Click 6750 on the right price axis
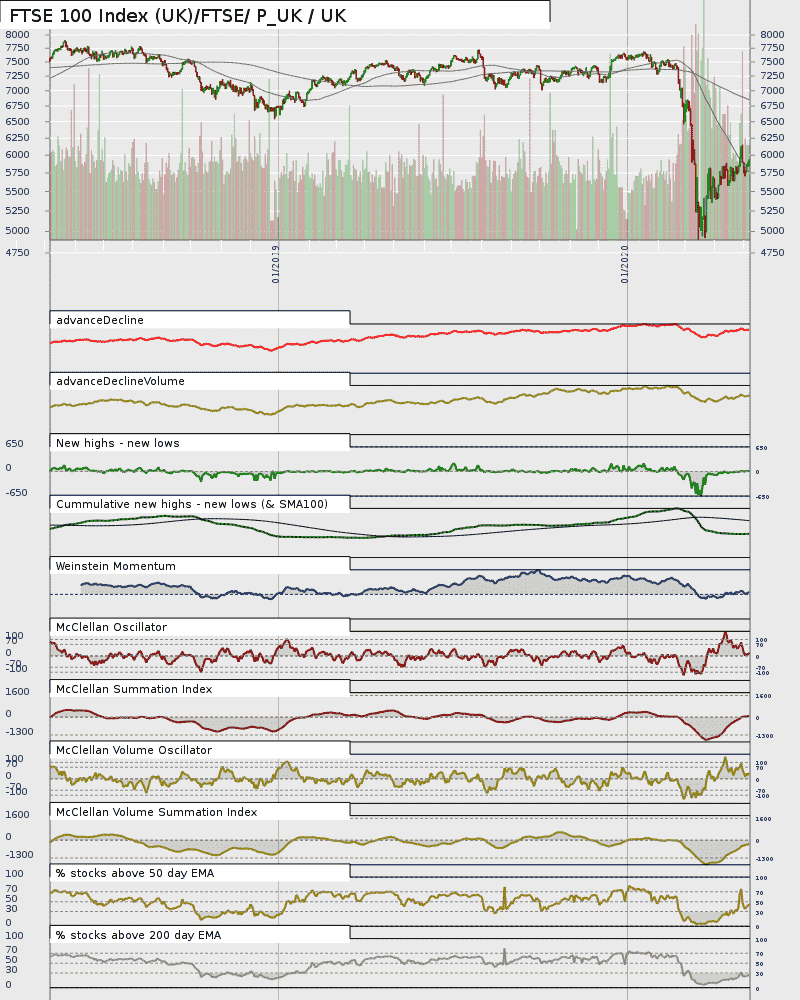This screenshot has width=800, height=1000. 772,106
